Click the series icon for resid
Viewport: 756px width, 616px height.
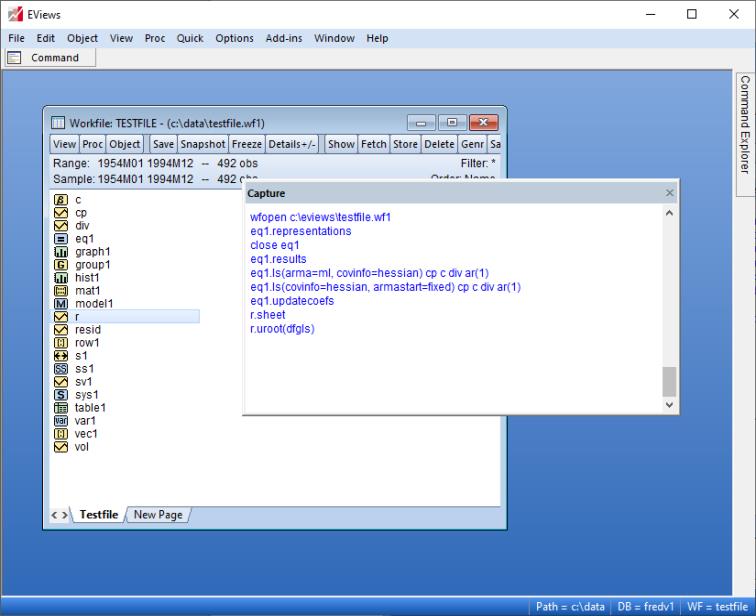point(61,330)
